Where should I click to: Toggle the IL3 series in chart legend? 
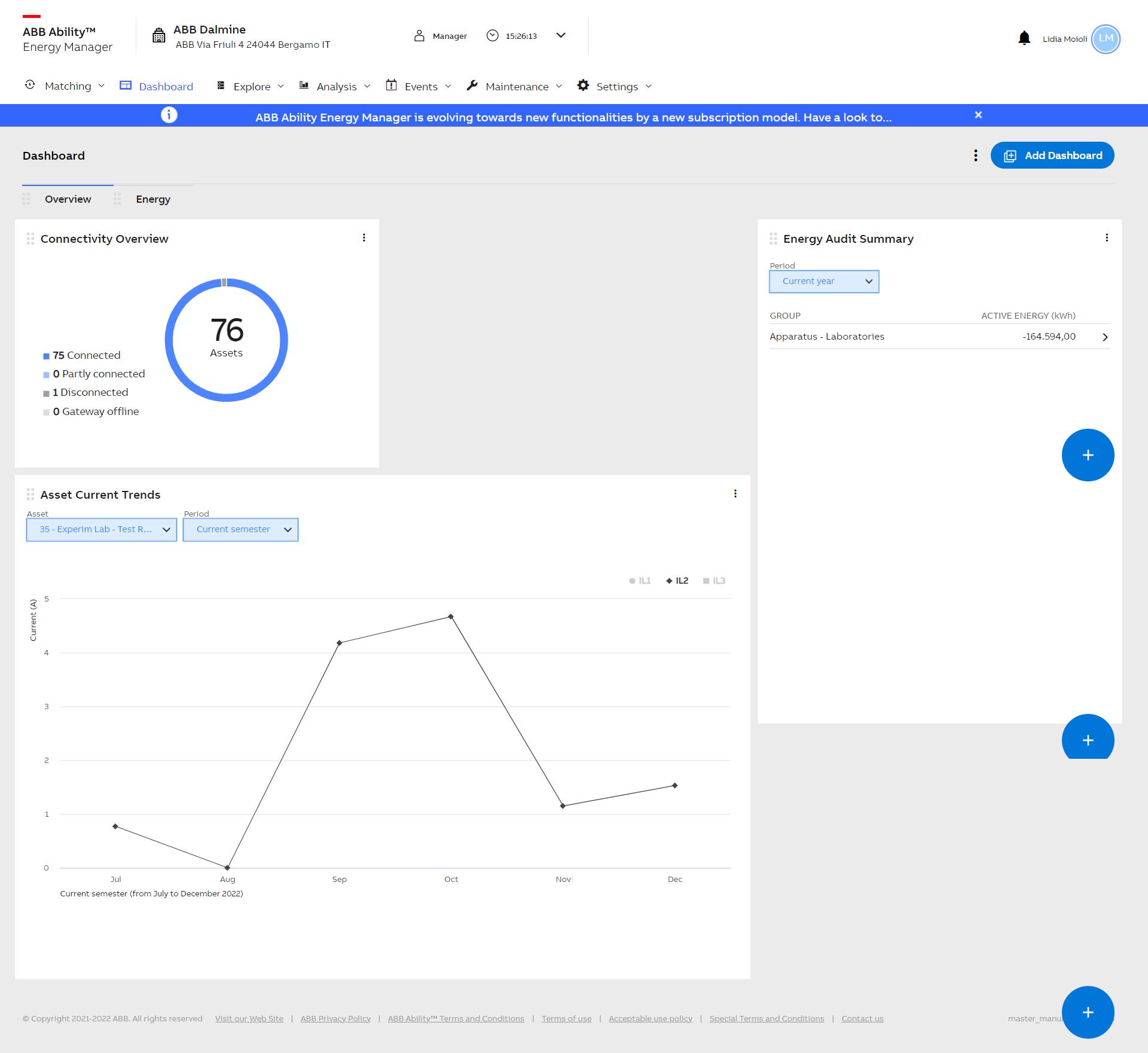click(x=714, y=581)
